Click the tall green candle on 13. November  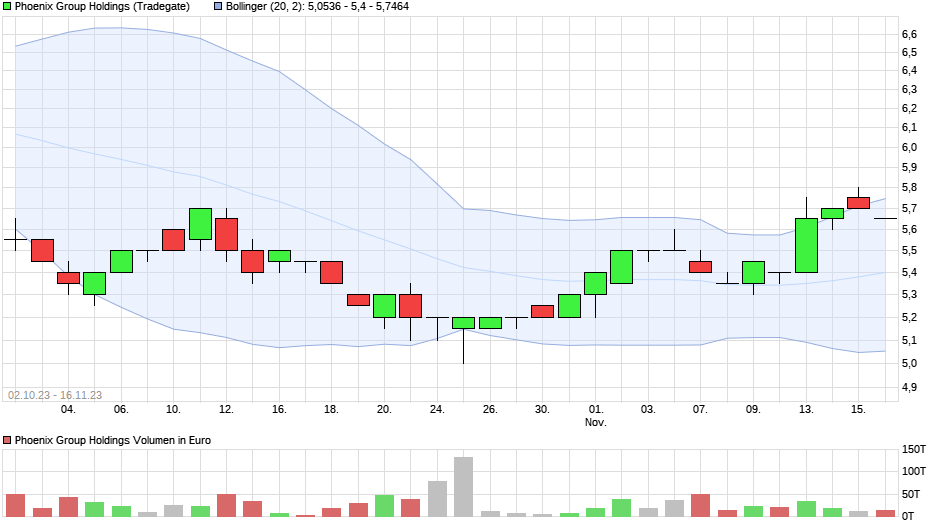click(806, 245)
